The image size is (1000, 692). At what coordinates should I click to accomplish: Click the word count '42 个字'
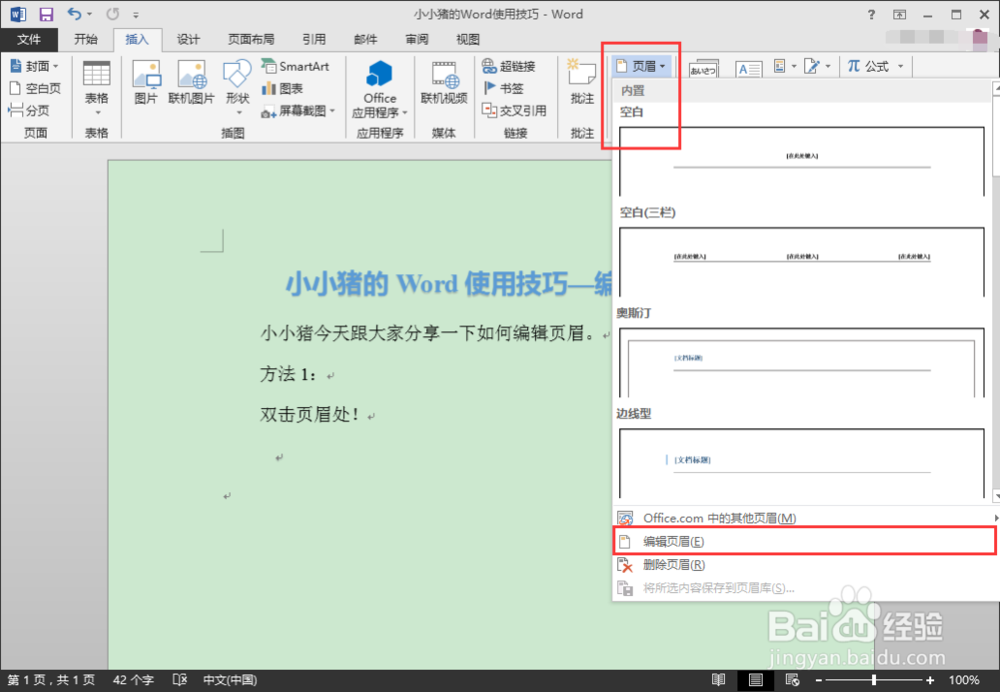pos(133,680)
